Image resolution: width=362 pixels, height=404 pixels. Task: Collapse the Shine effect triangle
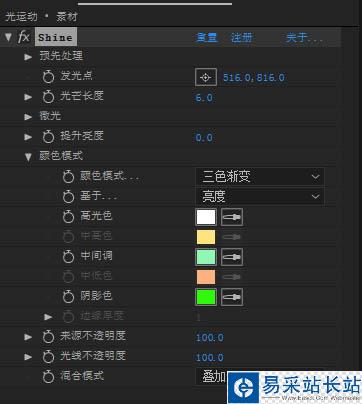click(8, 37)
